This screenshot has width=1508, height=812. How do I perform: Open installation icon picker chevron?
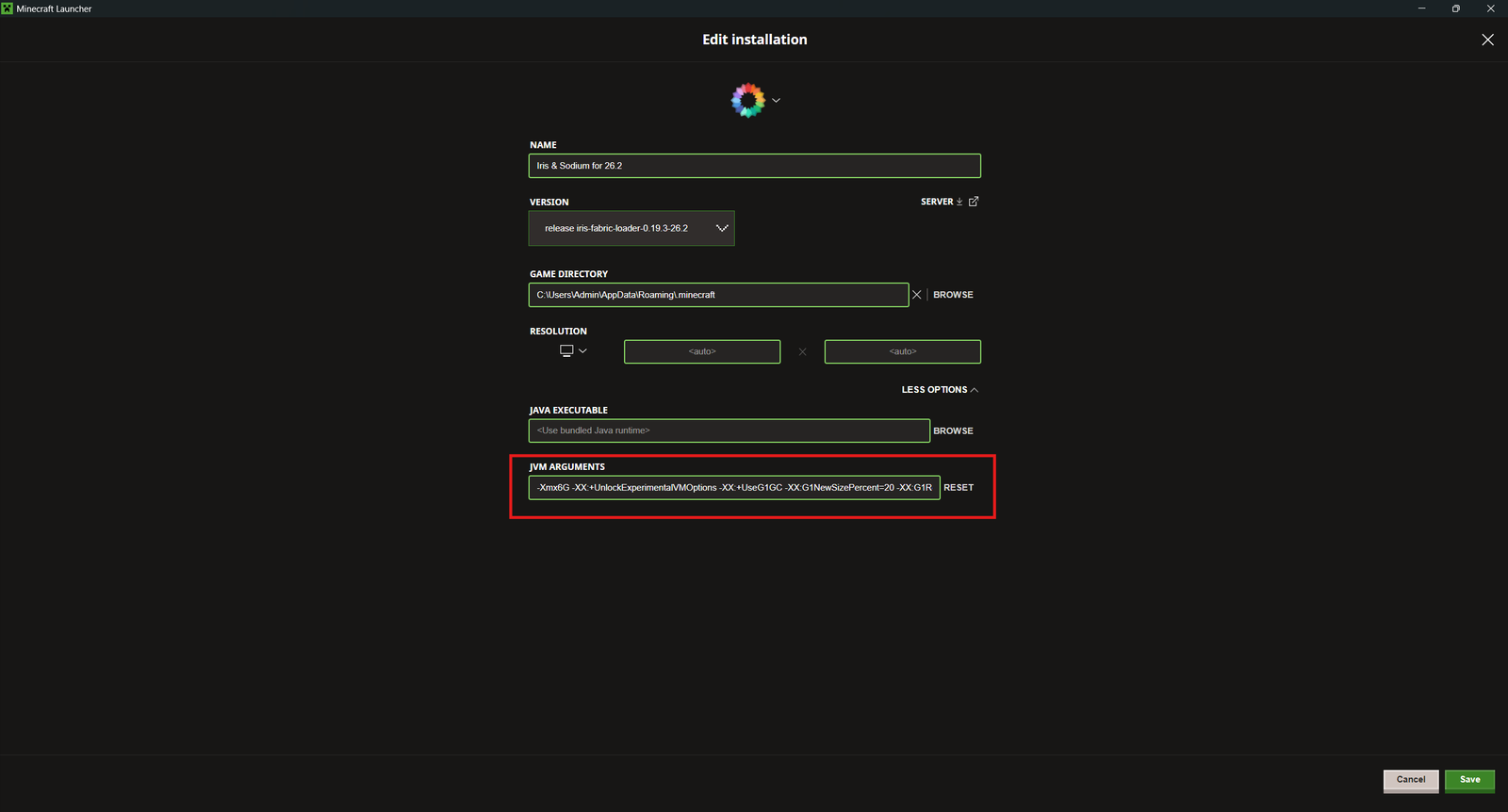776,100
